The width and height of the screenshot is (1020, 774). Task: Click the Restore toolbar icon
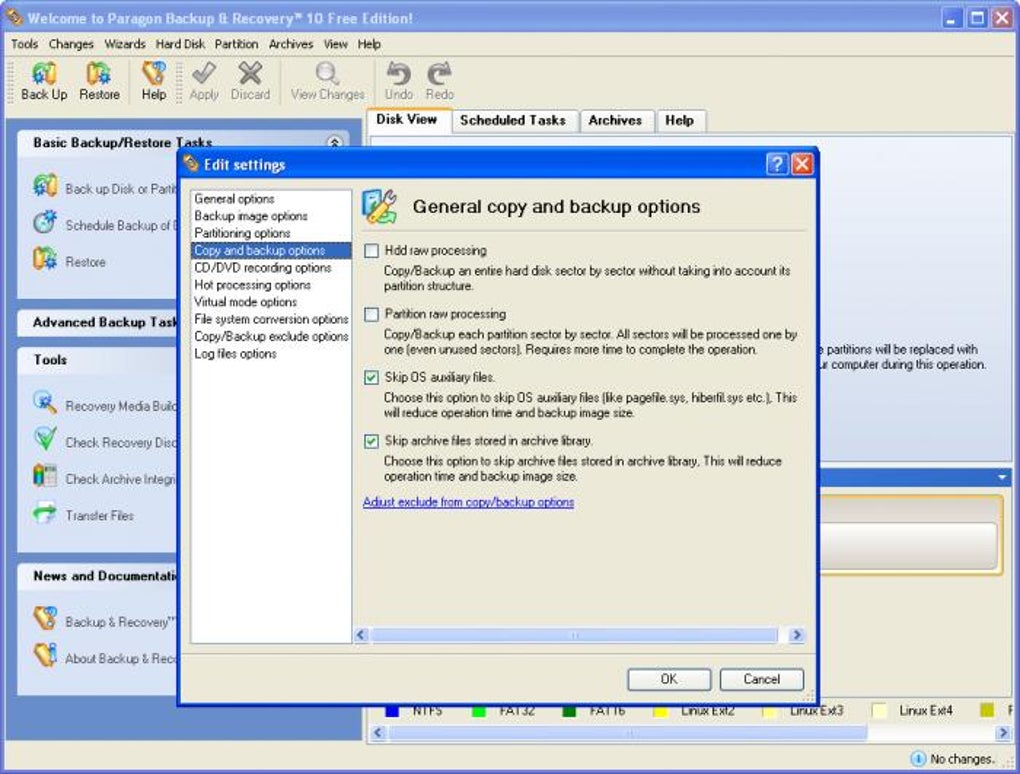pos(99,73)
